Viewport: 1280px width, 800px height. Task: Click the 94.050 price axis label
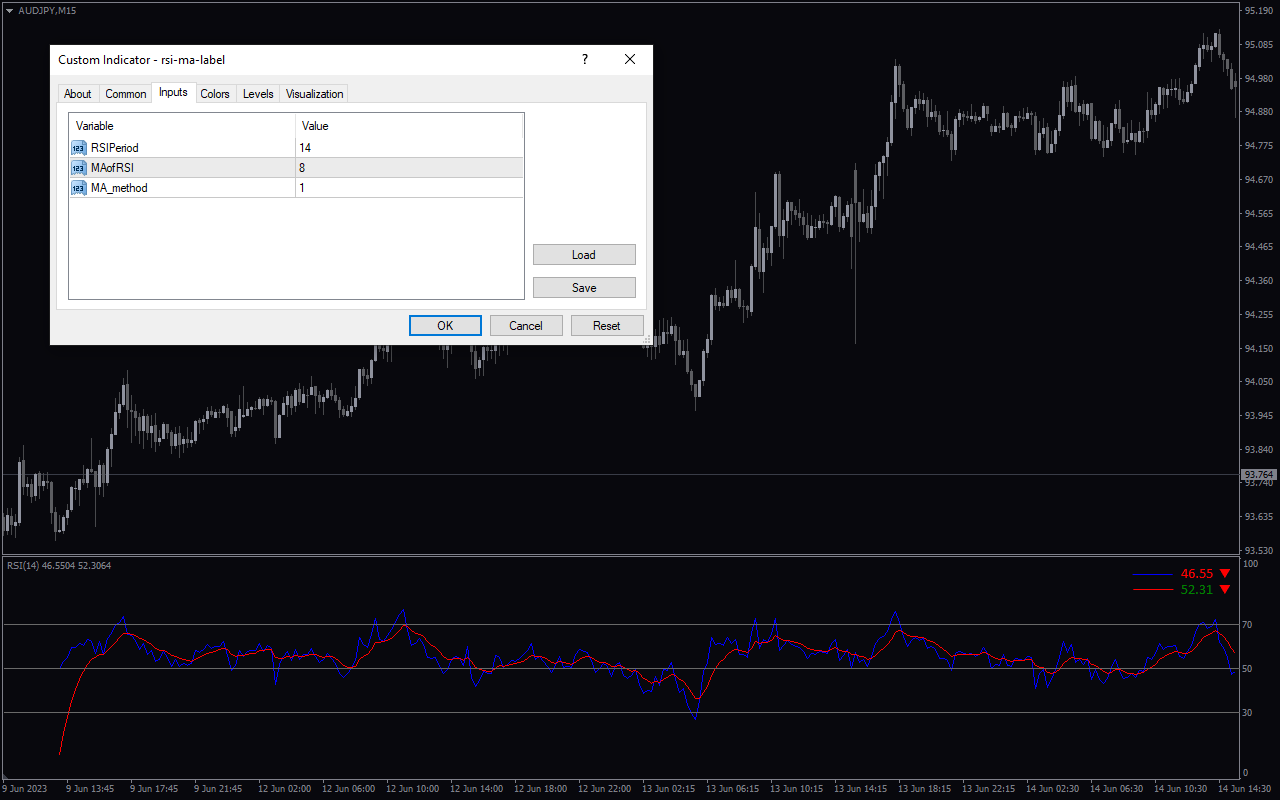pos(1259,382)
